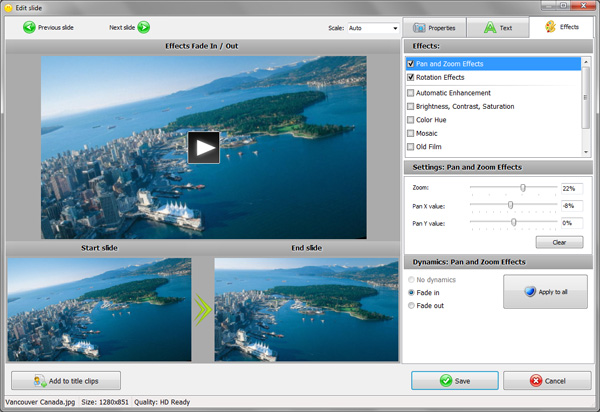Enable Color Hue effect checkbox
The image size is (600, 412).
point(411,120)
